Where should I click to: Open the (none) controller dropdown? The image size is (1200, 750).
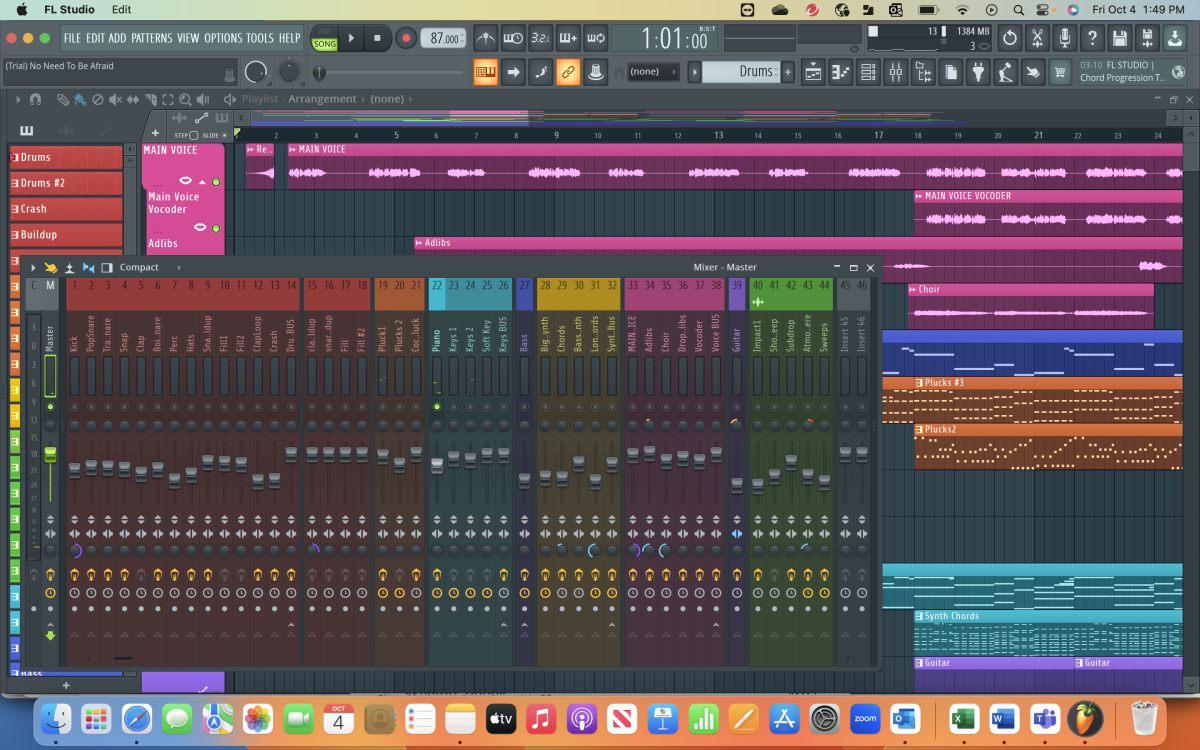tap(653, 71)
